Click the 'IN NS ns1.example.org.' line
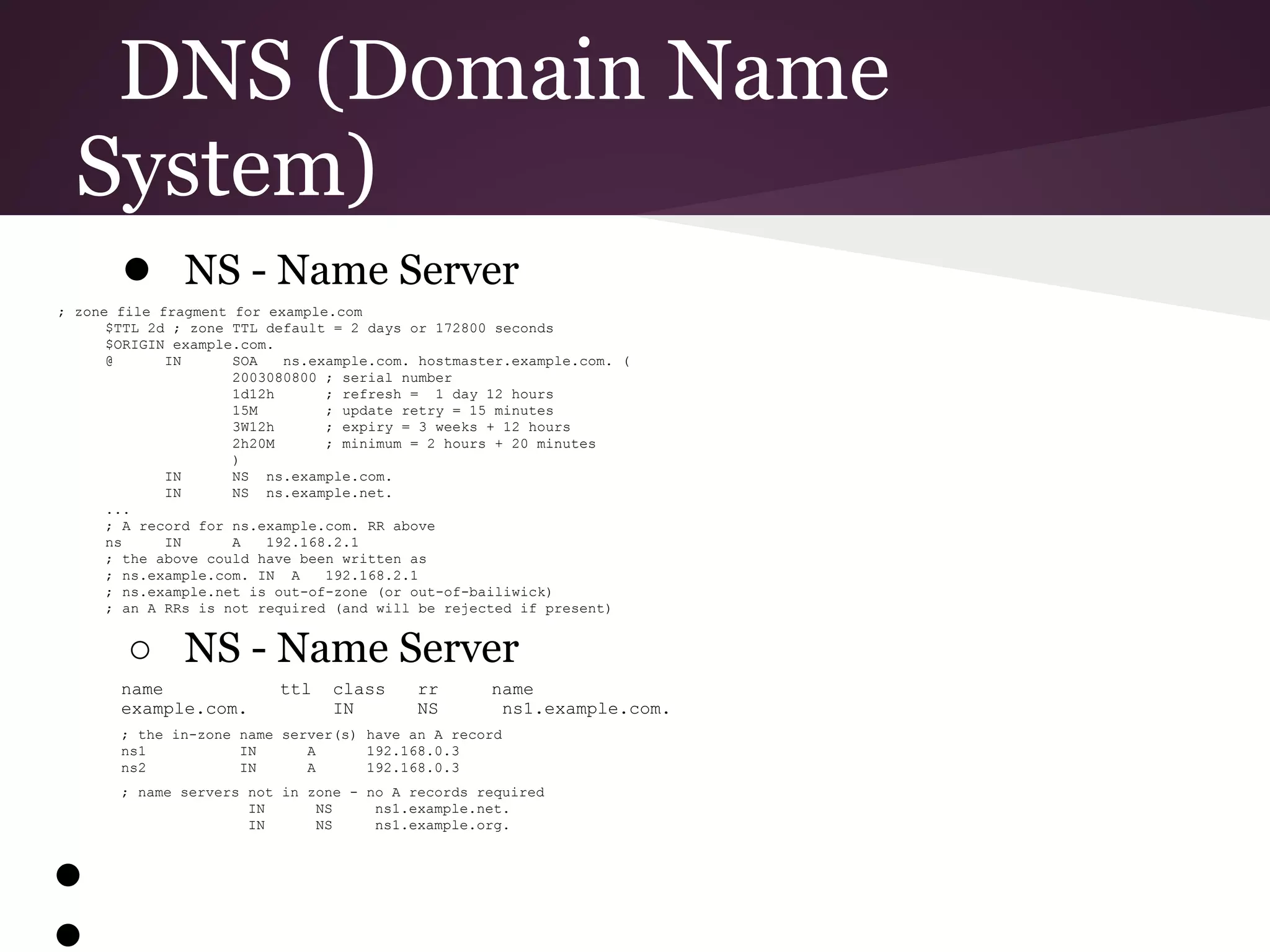This screenshot has height=952, width=1270. pos(379,826)
